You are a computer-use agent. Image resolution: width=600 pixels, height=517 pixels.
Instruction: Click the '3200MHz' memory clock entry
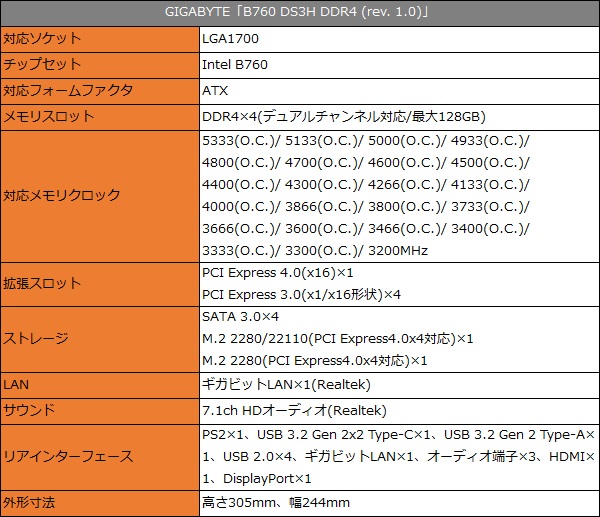click(398, 251)
